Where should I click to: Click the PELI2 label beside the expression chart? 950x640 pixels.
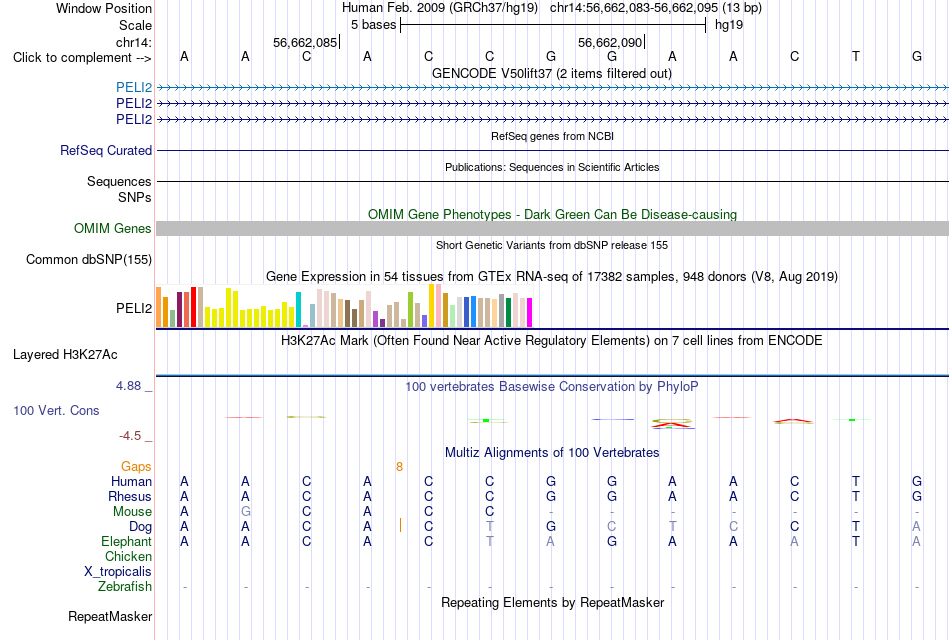134,308
